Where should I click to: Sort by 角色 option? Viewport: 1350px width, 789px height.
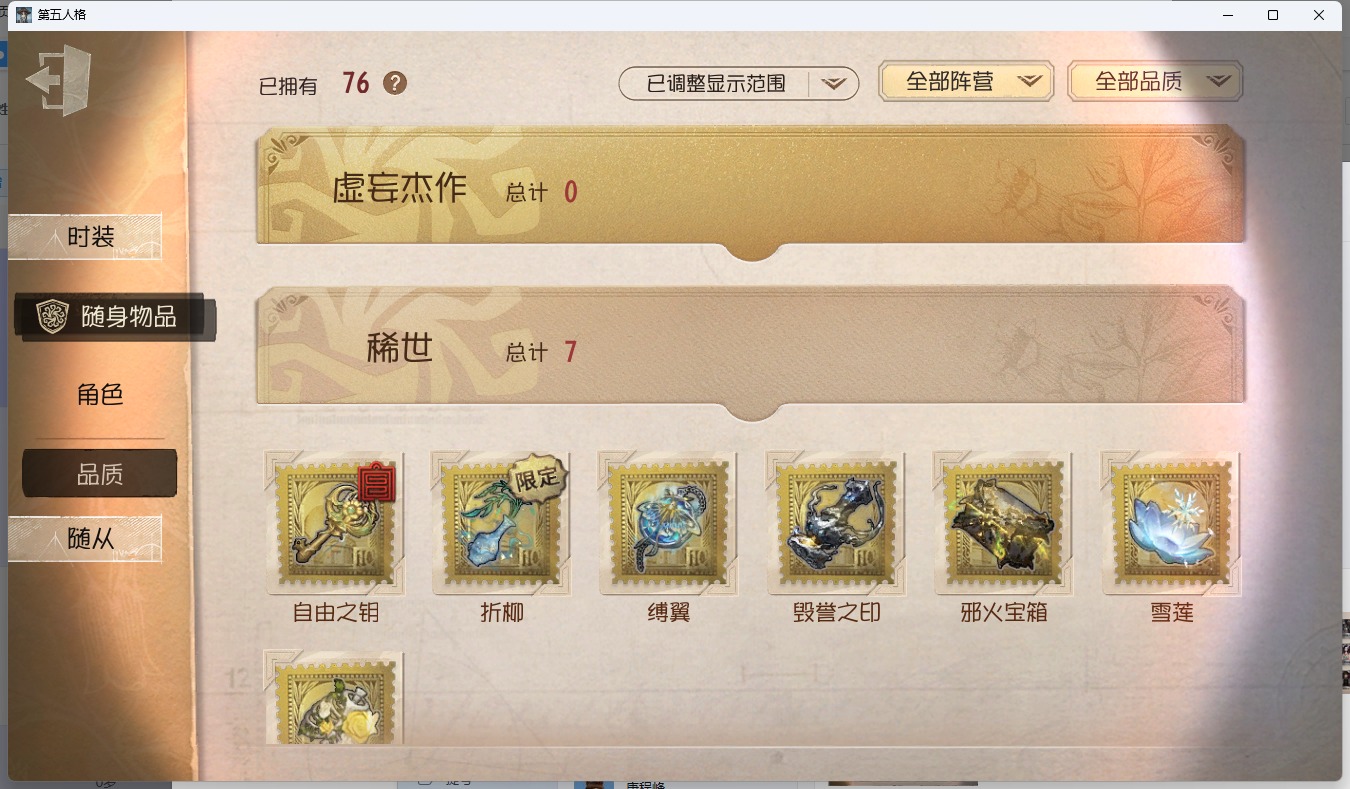point(100,394)
